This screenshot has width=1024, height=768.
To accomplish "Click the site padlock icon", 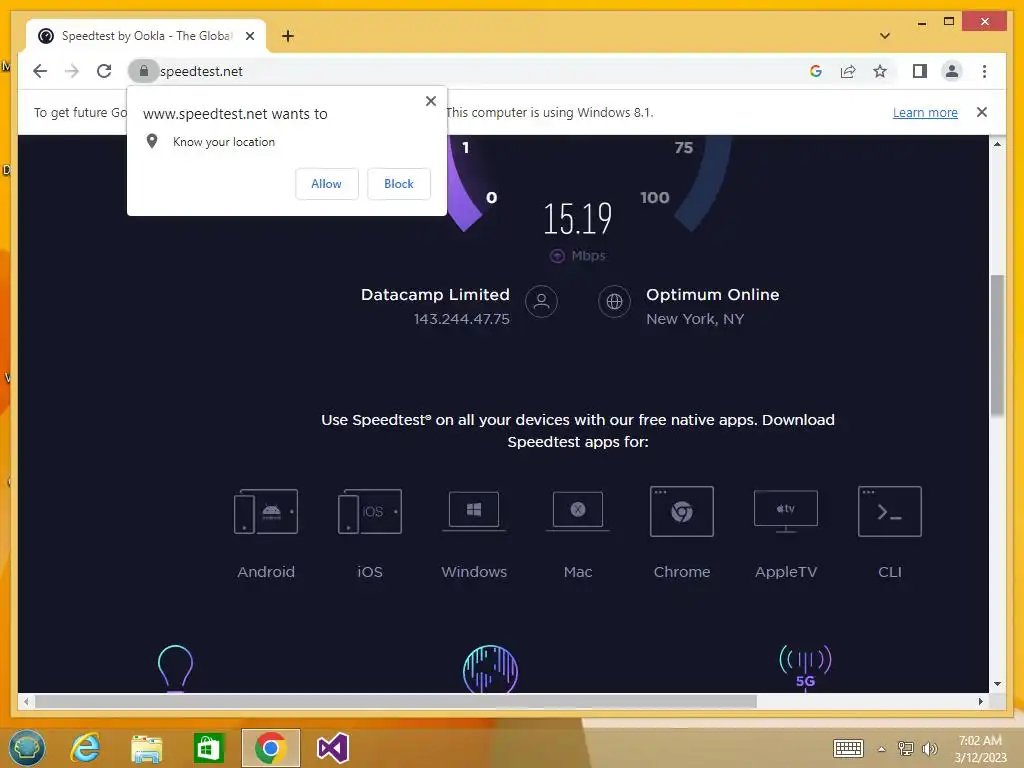I will coord(144,71).
